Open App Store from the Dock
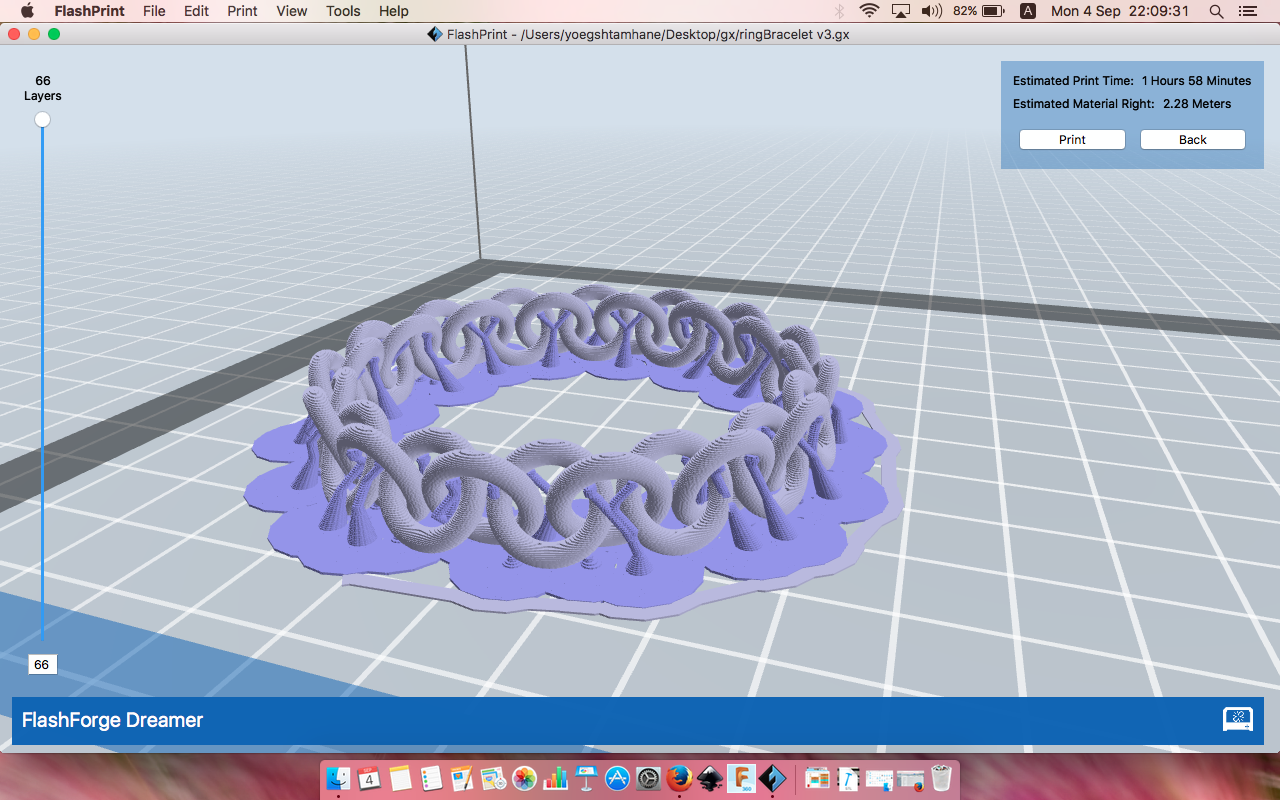The height and width of the screenshot is (800, 1280). (x=617, y=777)
